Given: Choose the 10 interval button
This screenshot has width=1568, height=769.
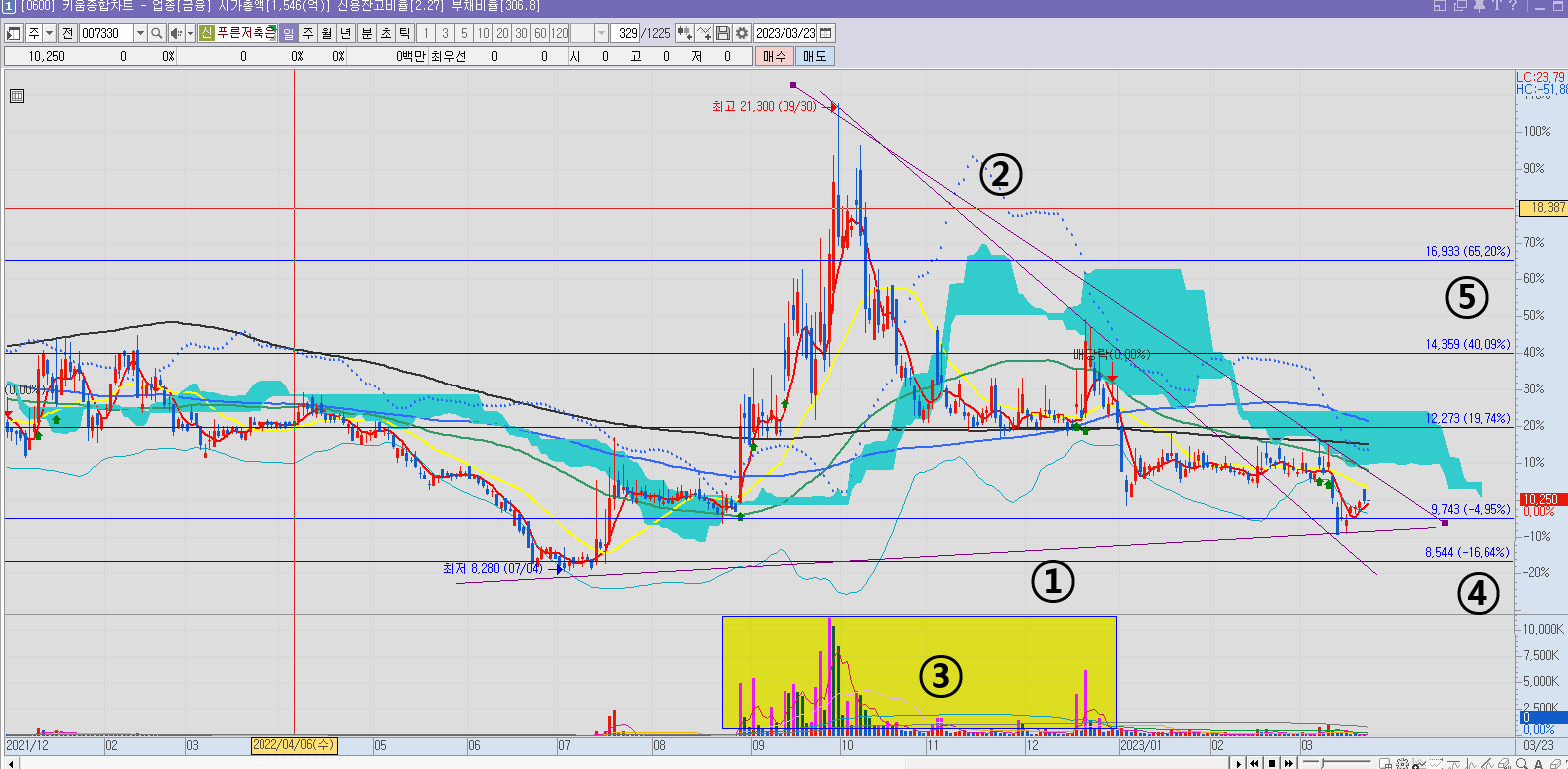Looking at the screenshot, I should [x=483, y=33].
